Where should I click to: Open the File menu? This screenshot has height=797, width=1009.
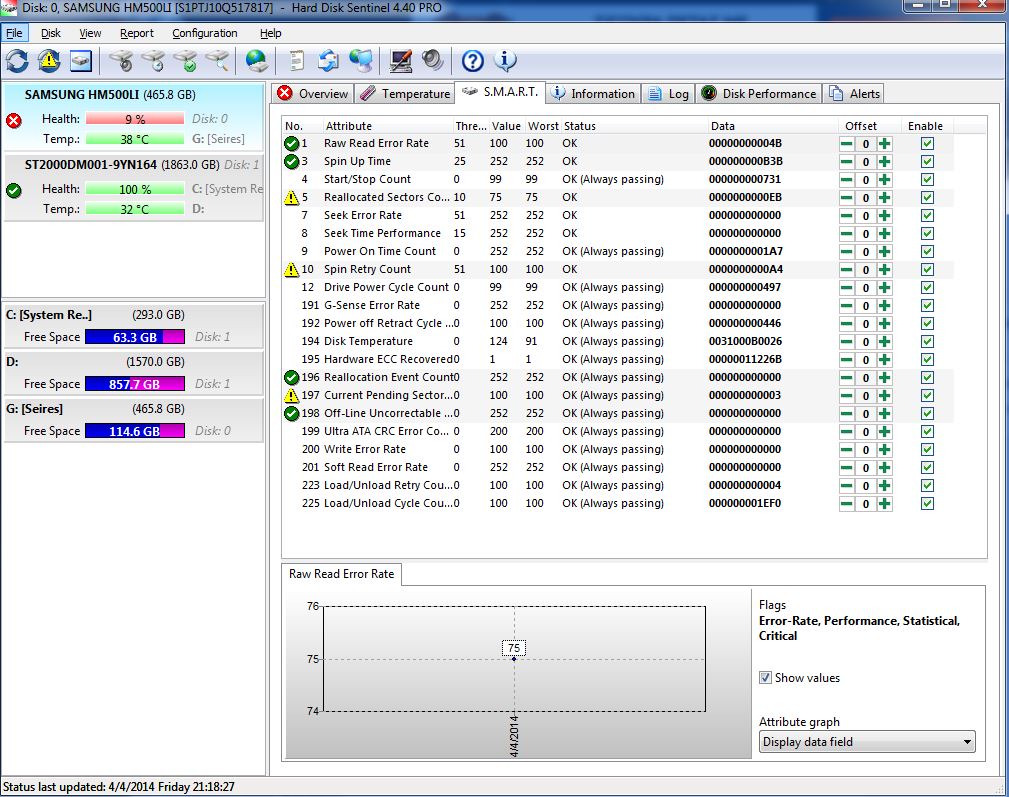14,33
